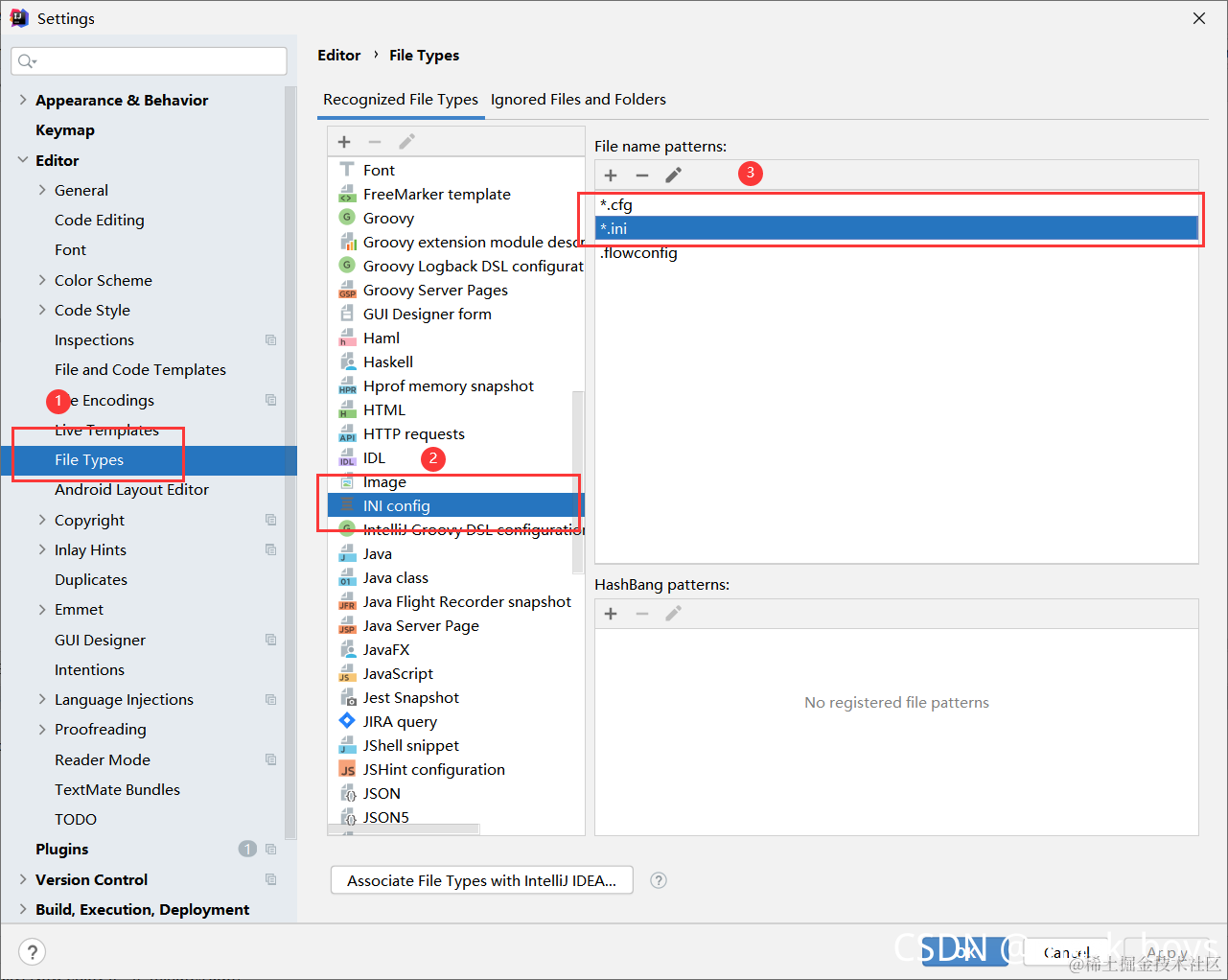Open Code Editing settings
Screen dimensions: 1228x980
(100, 220)
